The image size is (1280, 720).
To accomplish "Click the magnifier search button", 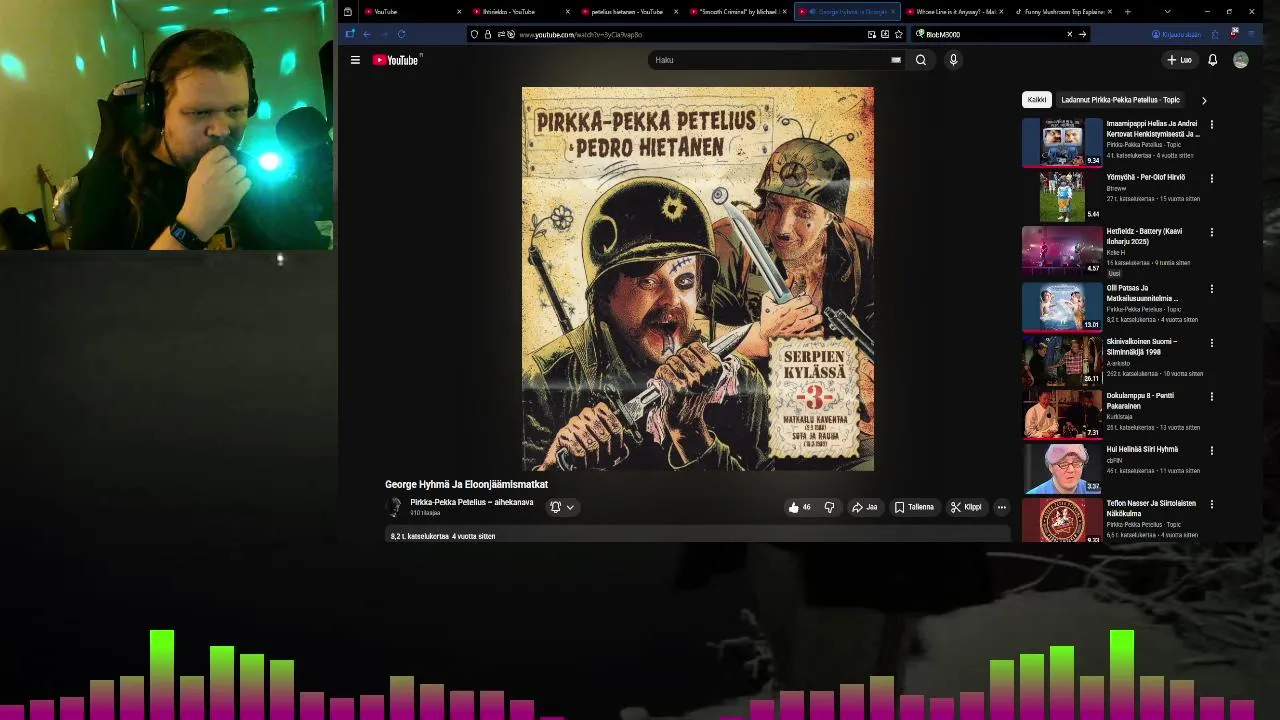I will [x=921, y=60].
